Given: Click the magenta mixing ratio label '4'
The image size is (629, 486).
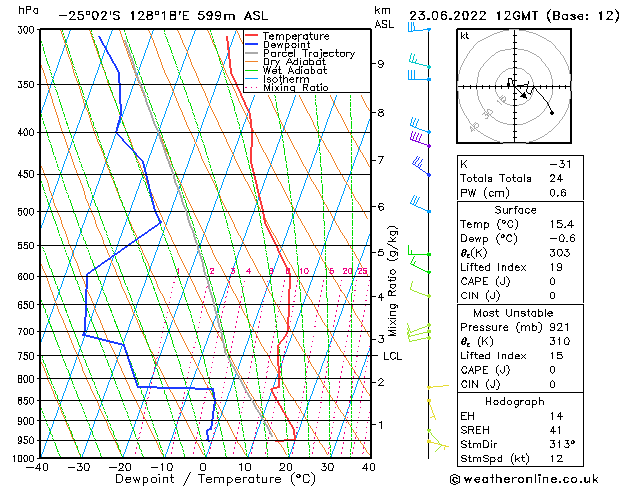Looking at the screenshot, I should point(249,271).
